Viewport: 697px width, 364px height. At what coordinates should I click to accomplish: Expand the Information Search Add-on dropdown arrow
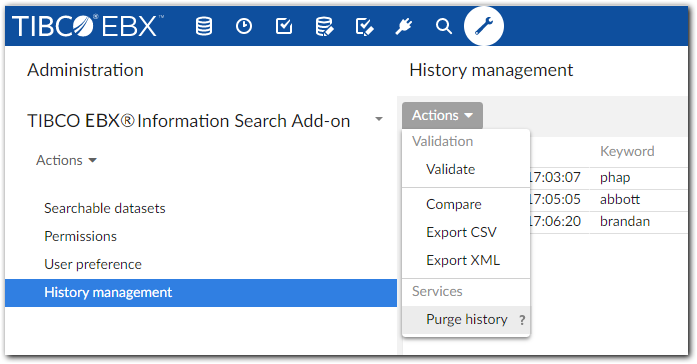(379, 119)
